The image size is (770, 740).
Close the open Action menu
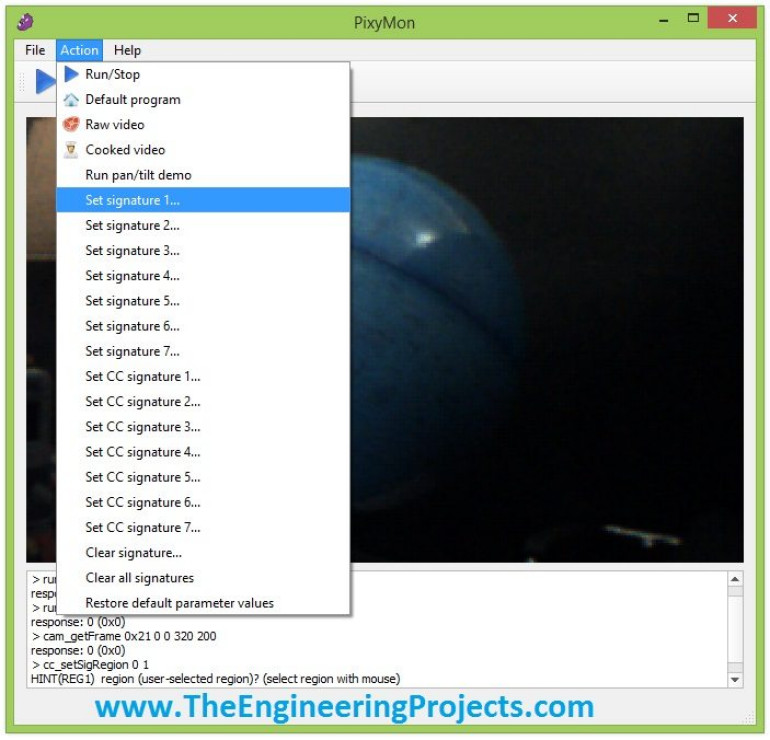coord(79,50)
